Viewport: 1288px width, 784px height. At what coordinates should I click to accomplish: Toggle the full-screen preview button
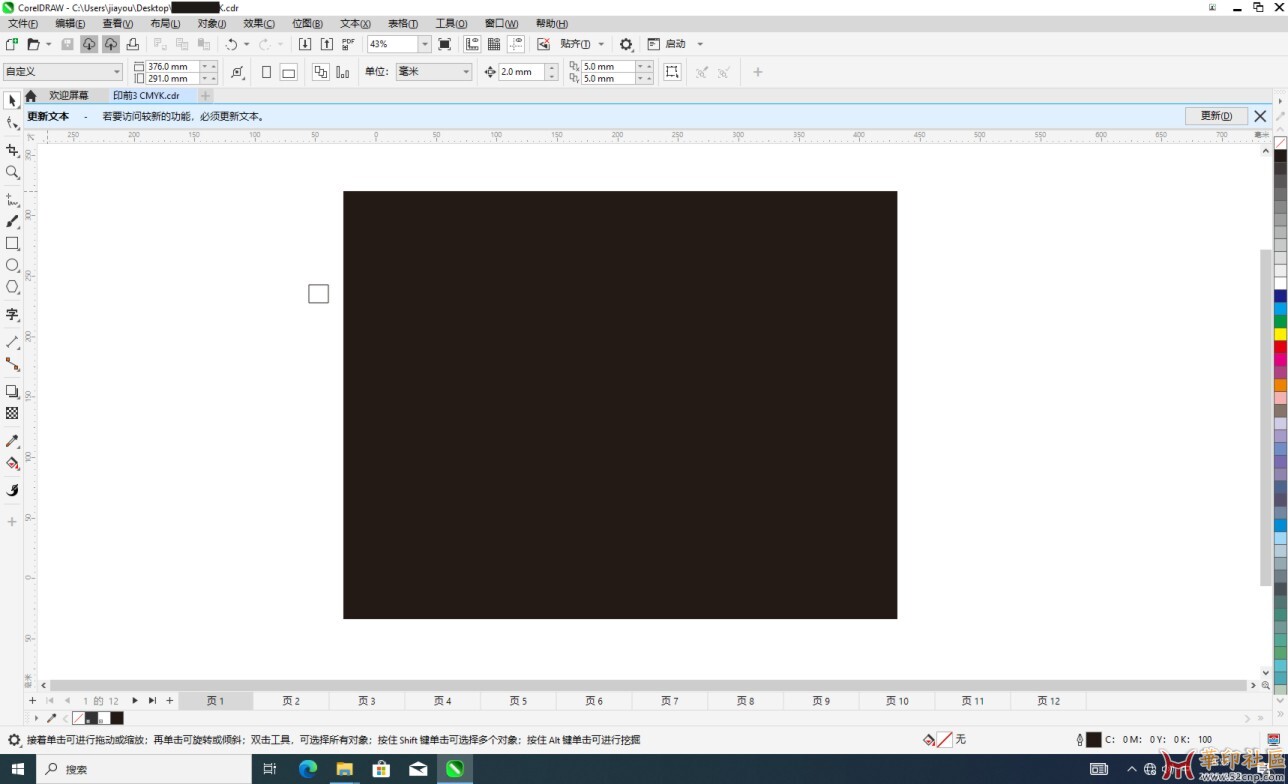[445, 44]
